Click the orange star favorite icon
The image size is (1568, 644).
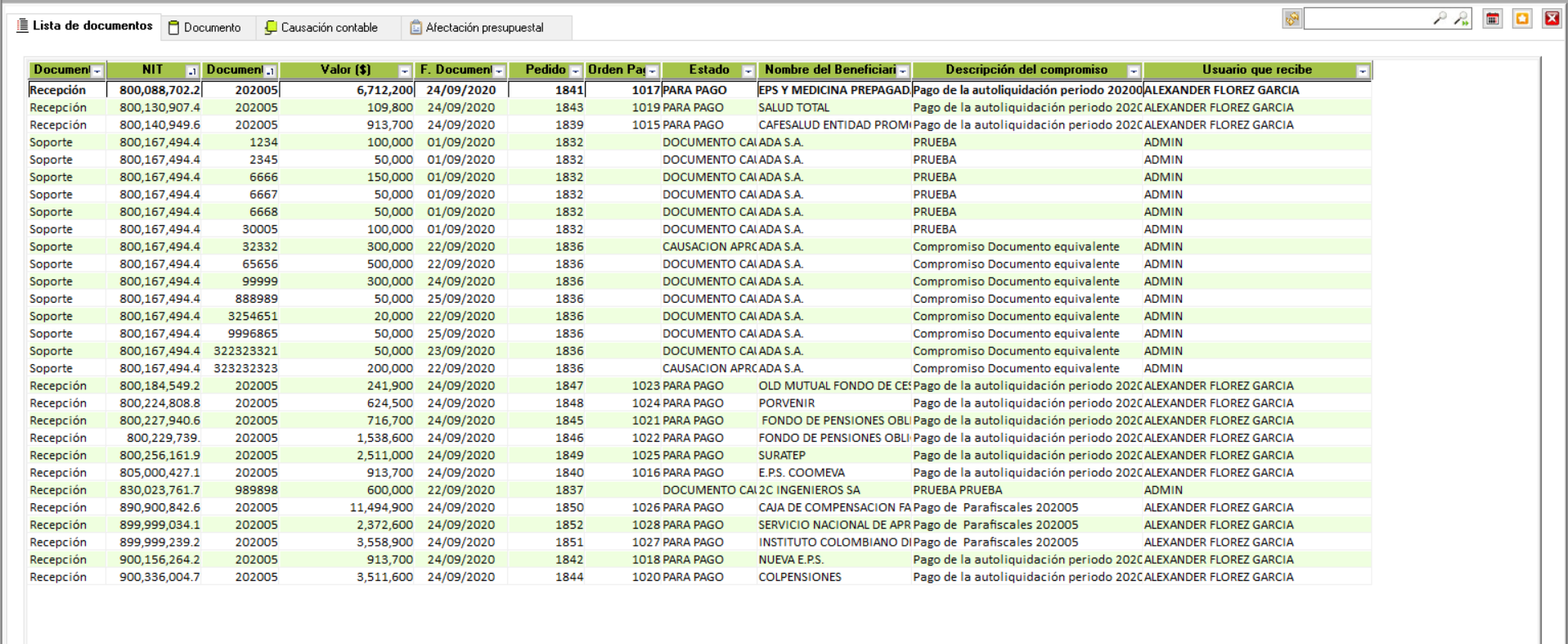pyautogui.click(x=1522, y=19)
